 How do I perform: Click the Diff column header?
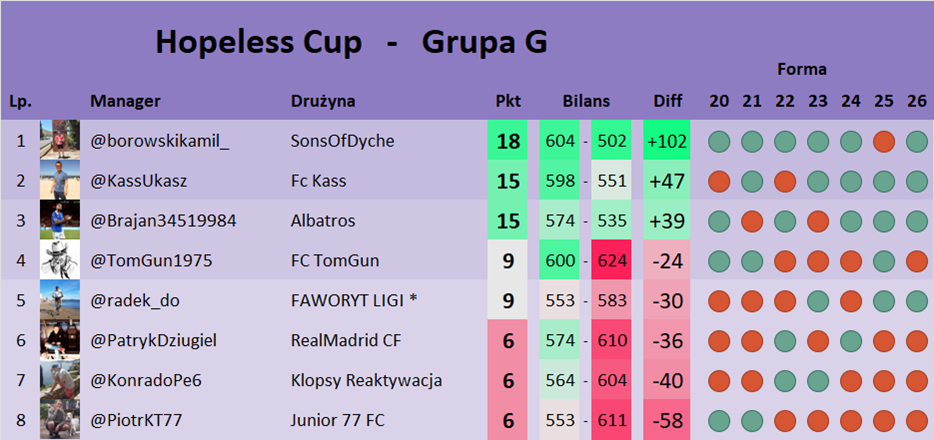[x=667, y=101]
